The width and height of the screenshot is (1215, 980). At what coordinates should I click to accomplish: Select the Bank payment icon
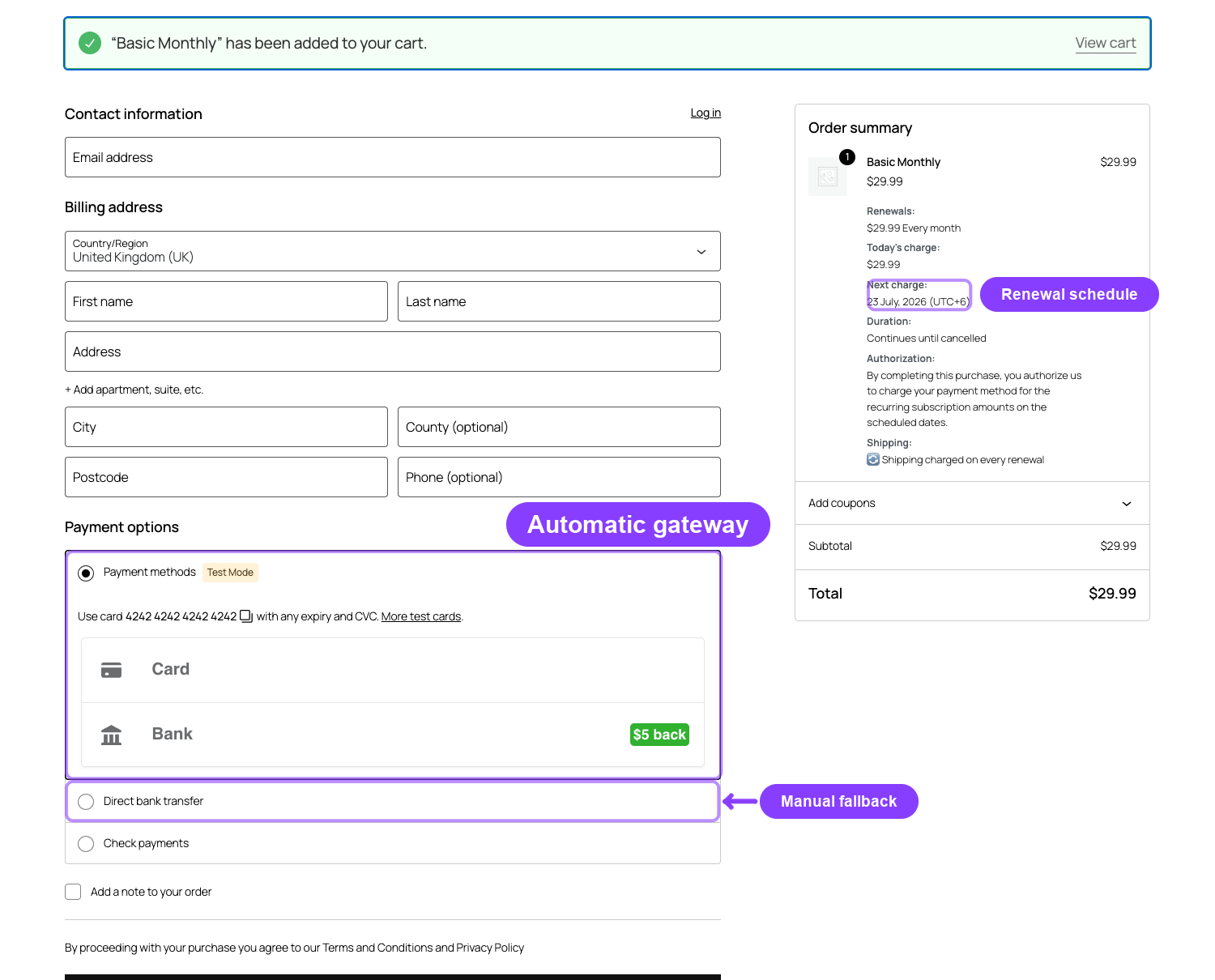pos(111,735)
